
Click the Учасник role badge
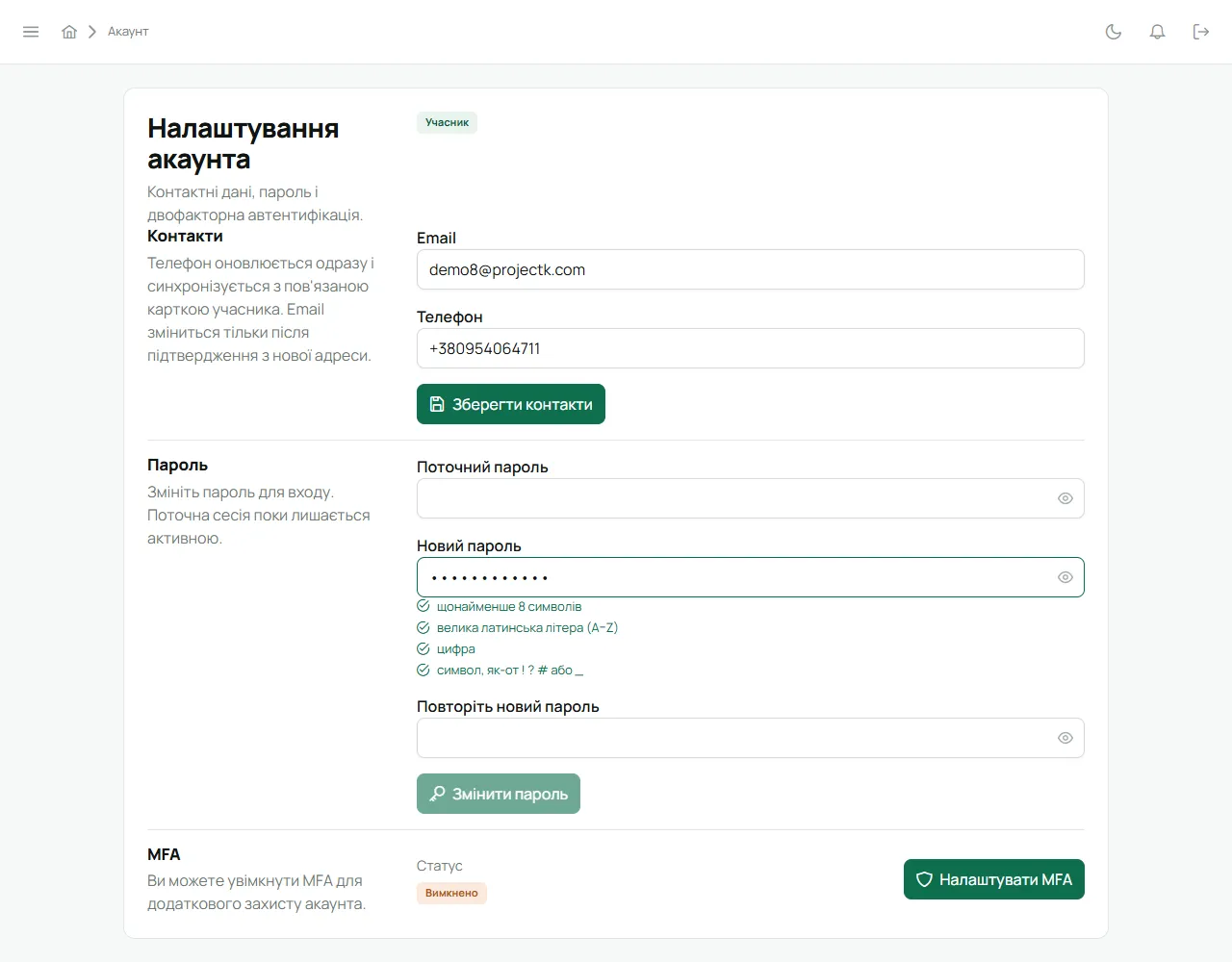coord(447,122)
